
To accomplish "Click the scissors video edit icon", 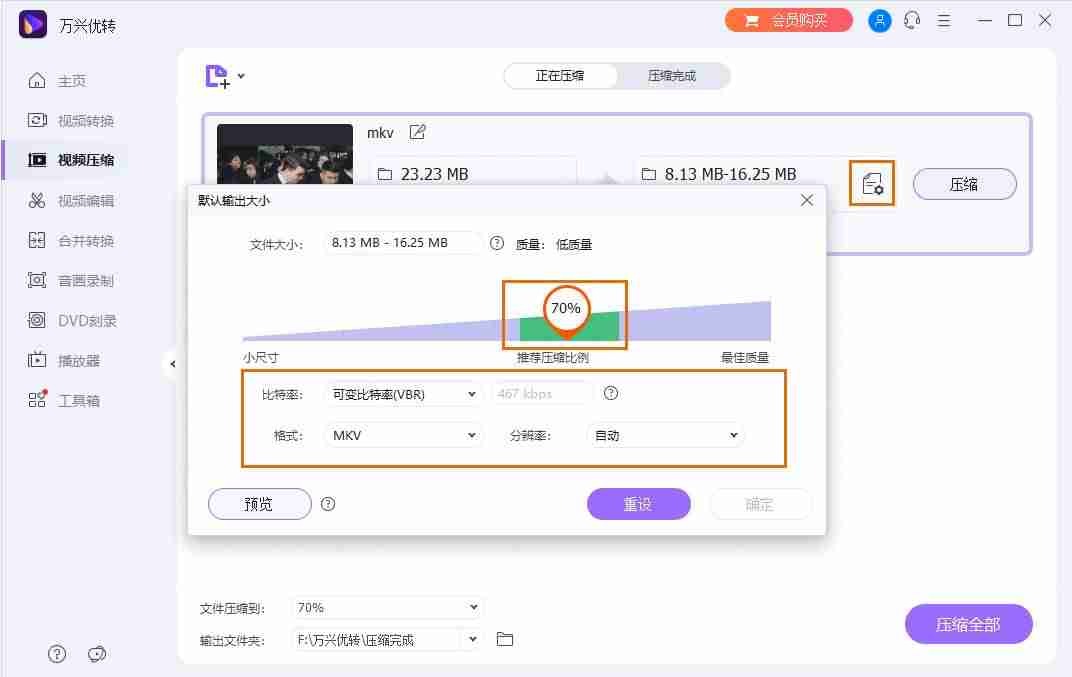I will point(37,200).
